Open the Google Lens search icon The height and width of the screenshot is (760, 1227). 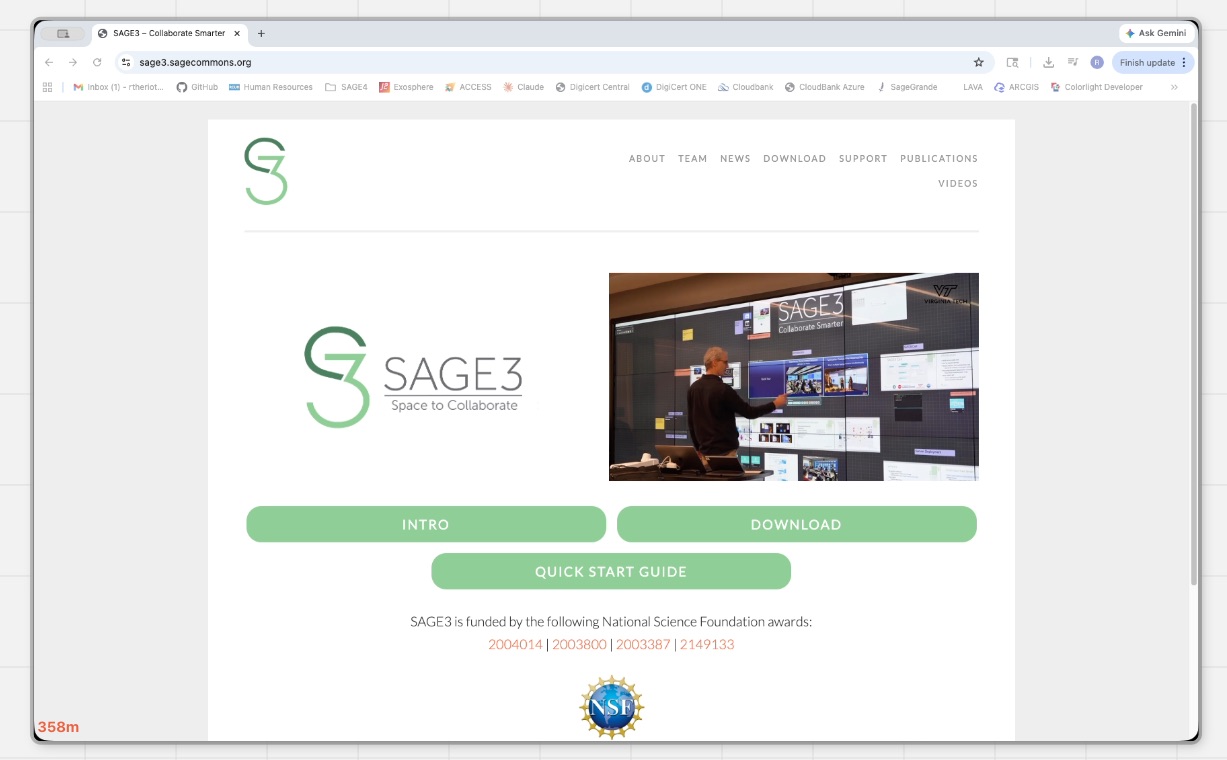(x=1012, y=62)
